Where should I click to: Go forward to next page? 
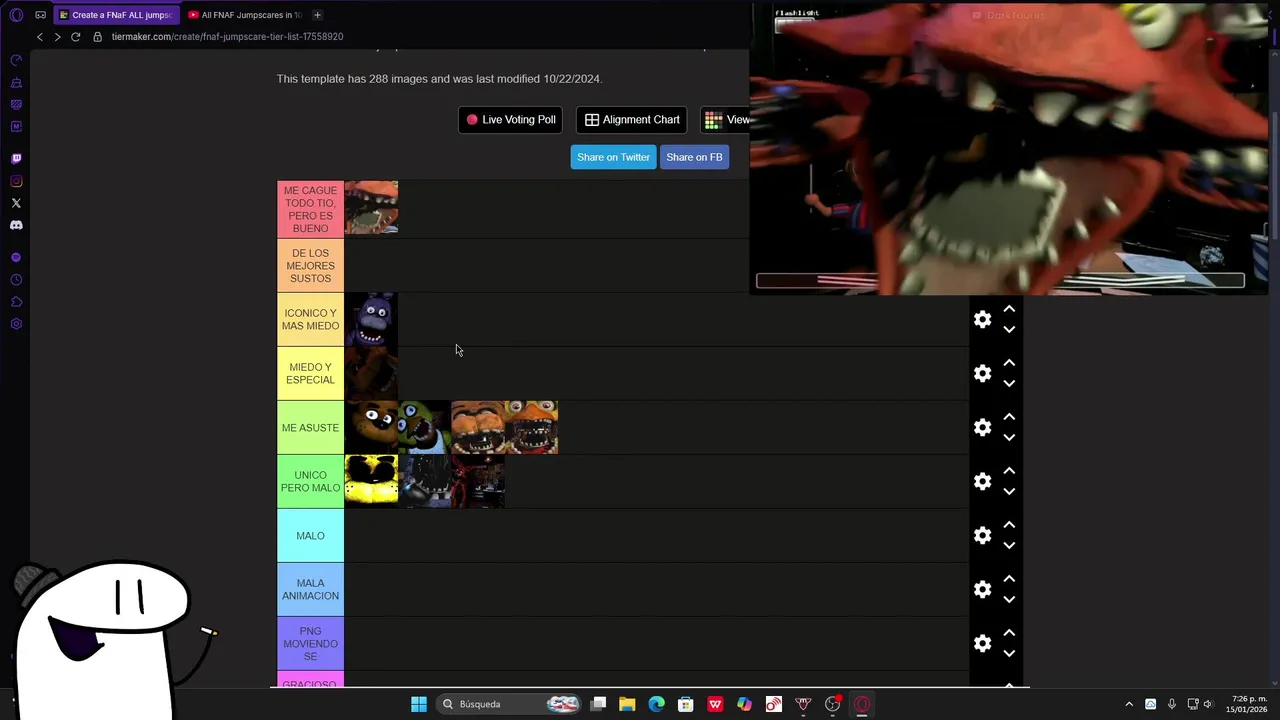click(57, 36)
